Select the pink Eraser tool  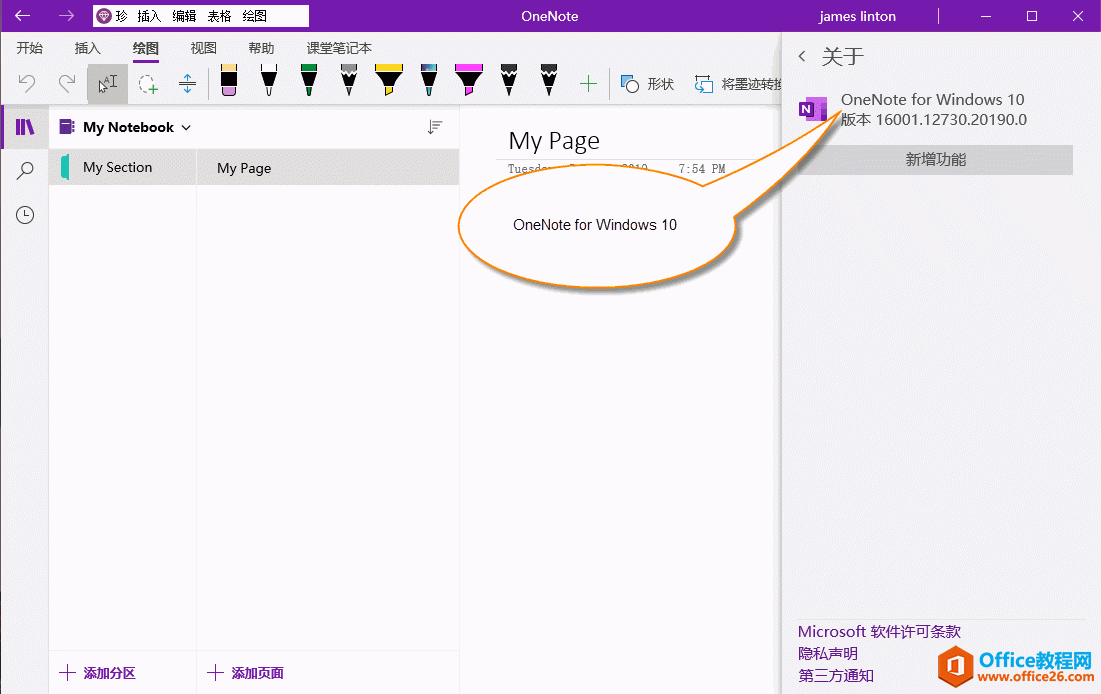click(228, 83)
